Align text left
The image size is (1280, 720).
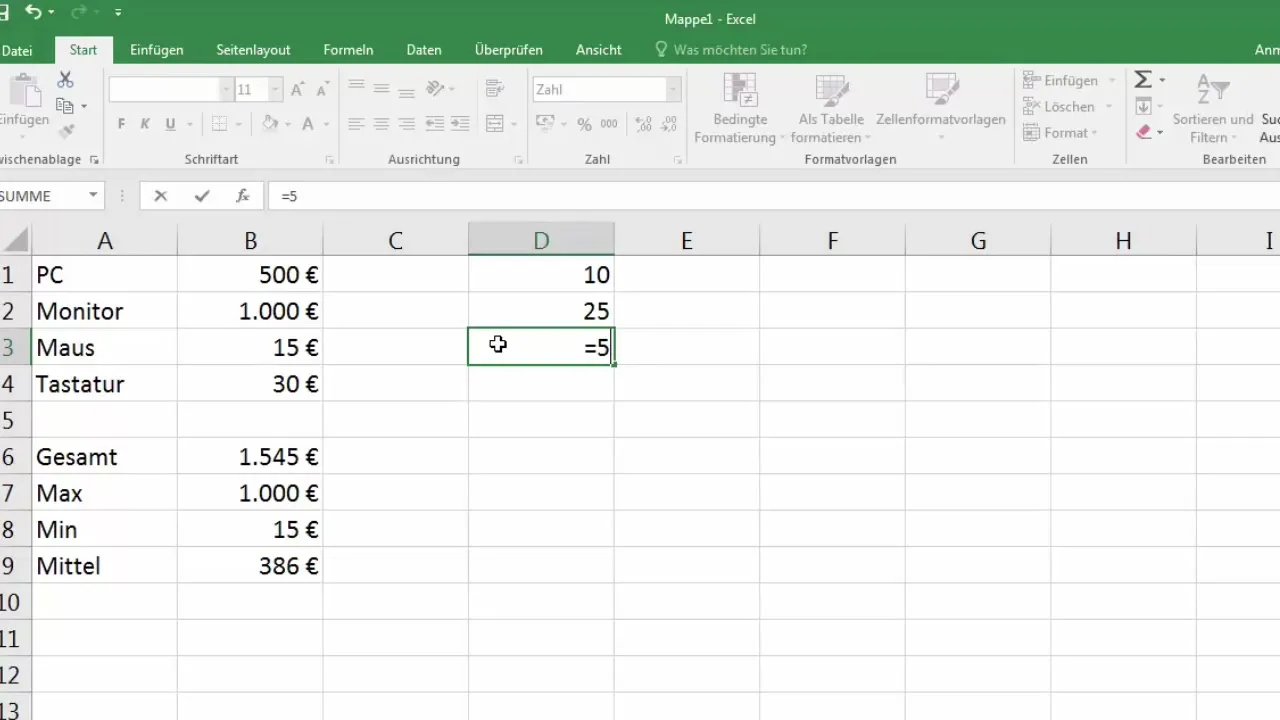pos(356,124)
